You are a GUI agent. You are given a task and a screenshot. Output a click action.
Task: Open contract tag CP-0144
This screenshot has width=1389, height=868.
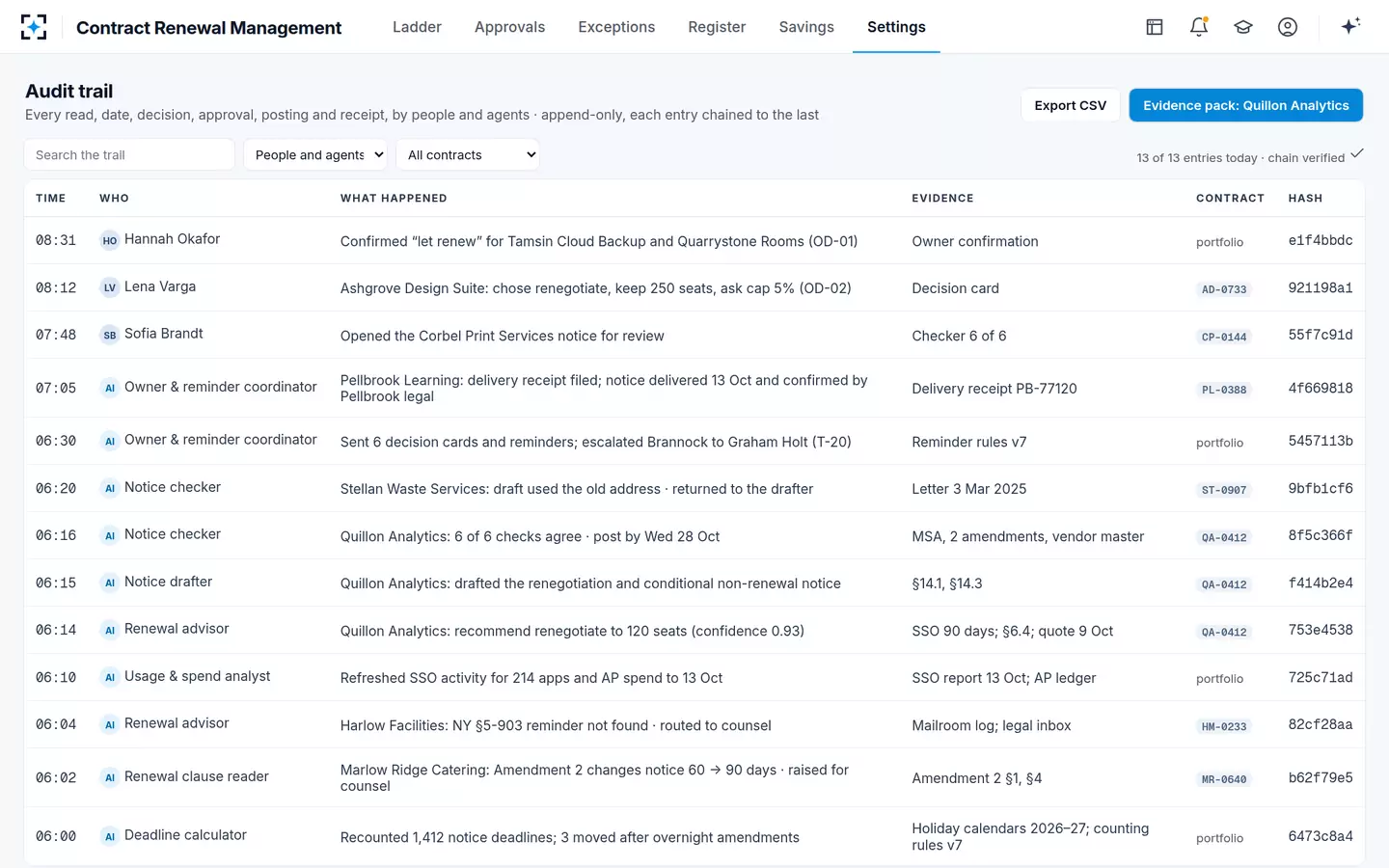(1224, 337)
